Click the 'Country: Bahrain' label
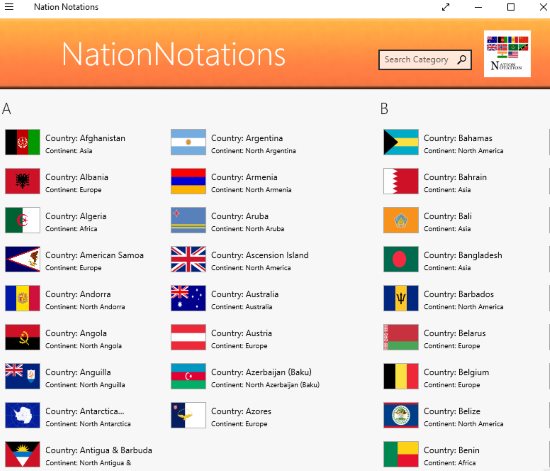The width and height of the screenshot is (550, 471). coord(455,177)
